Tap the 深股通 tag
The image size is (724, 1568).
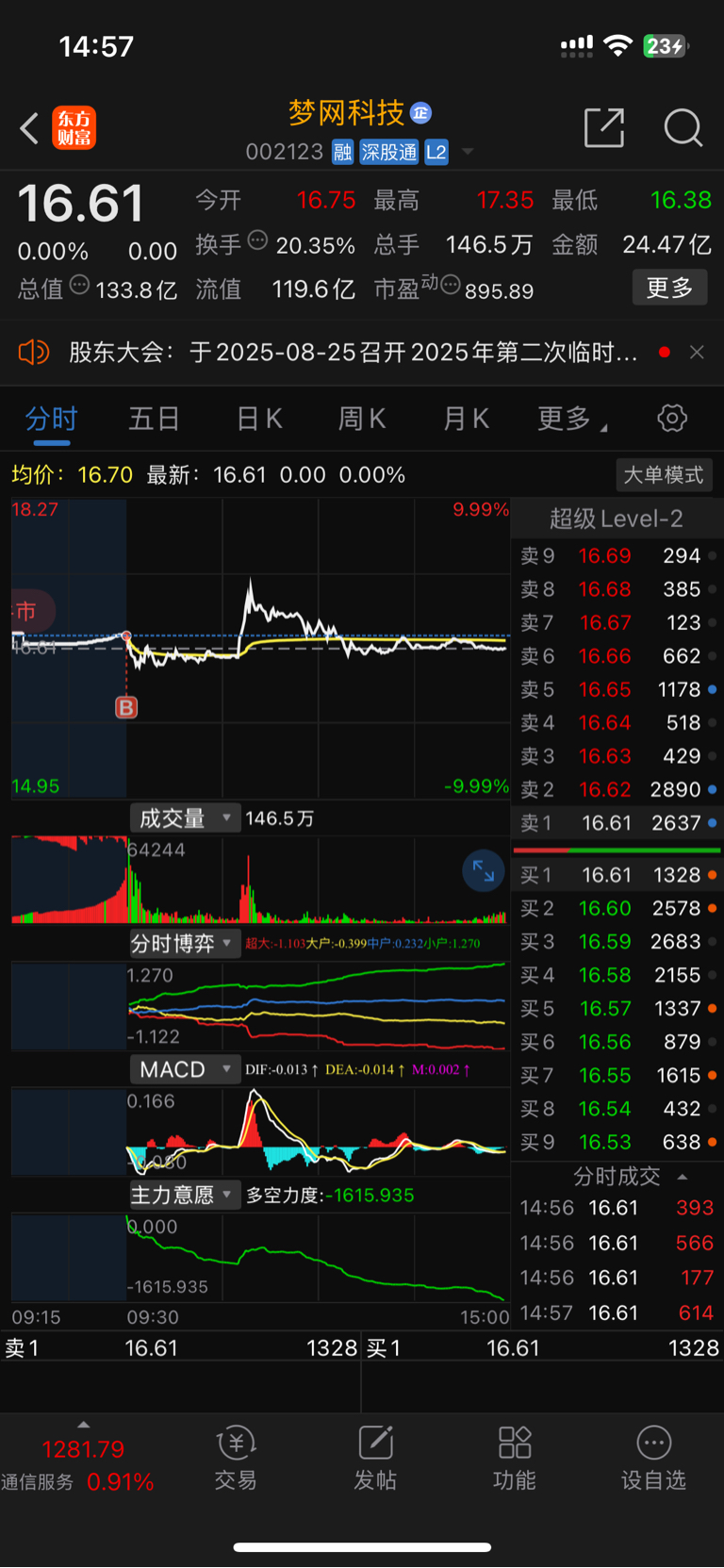click(388, 152)
